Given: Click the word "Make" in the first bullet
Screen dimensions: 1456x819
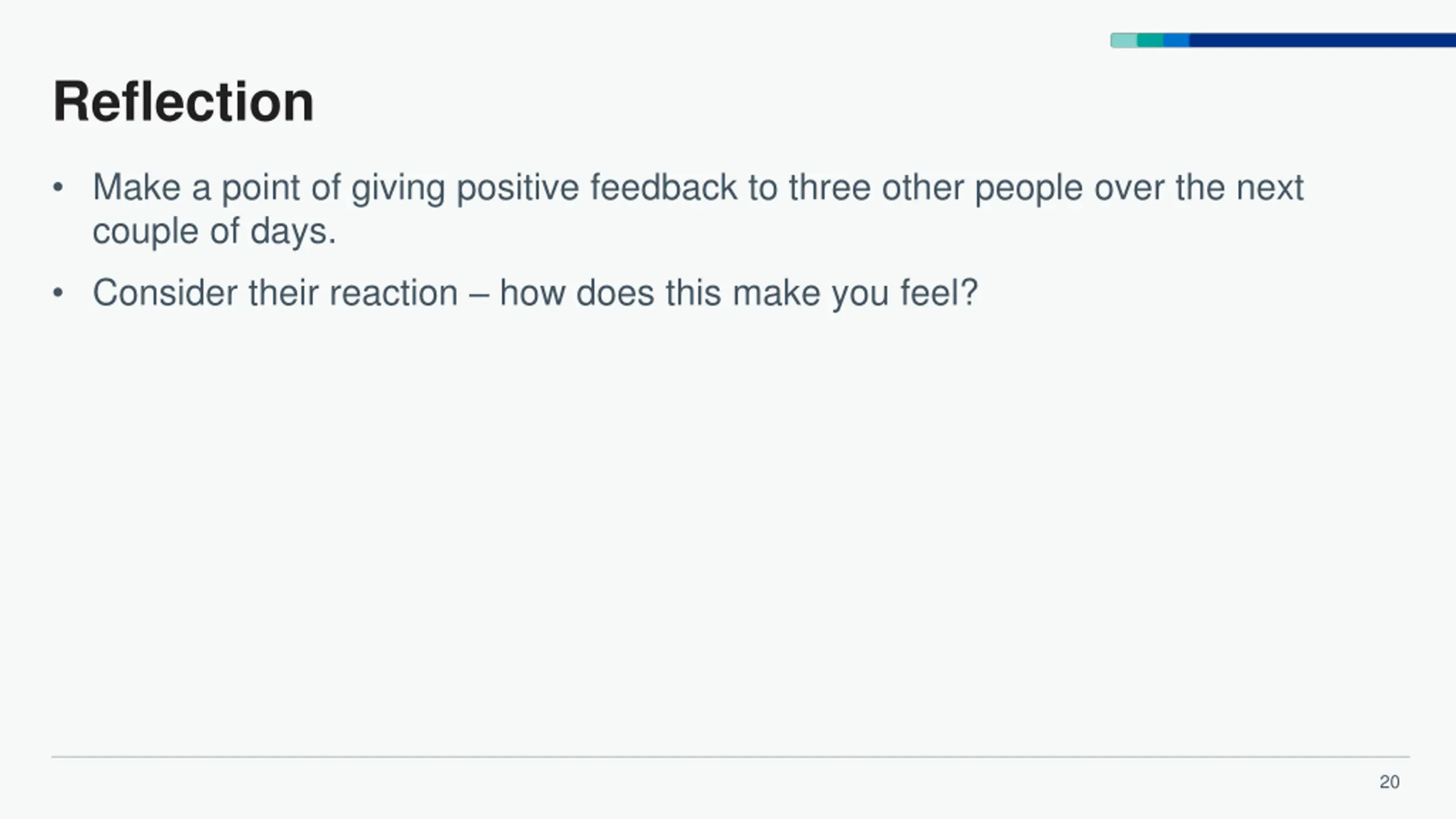Looking at the screenshot, I should pyautogui.click(x=136, y=187).
